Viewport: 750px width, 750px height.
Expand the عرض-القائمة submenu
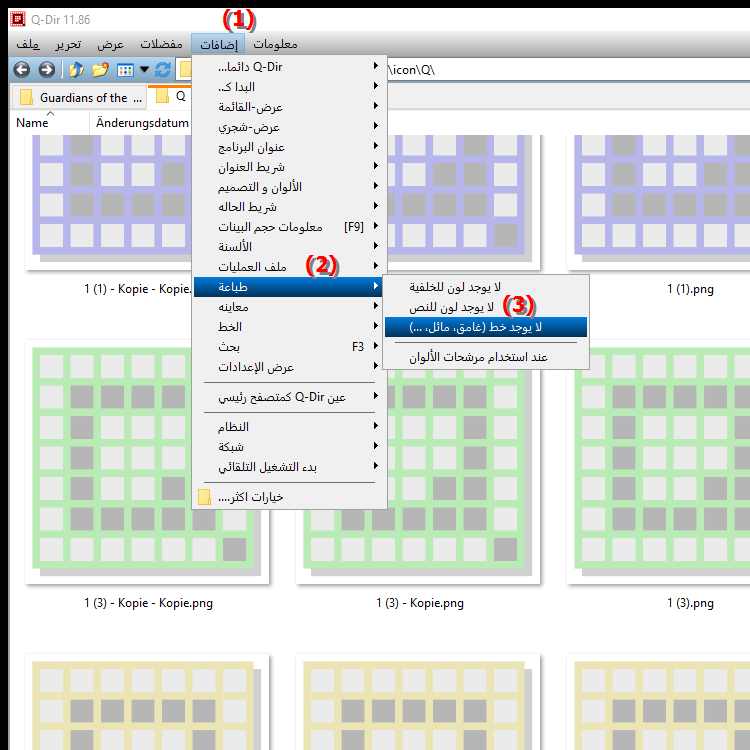[x=287, y=107]
